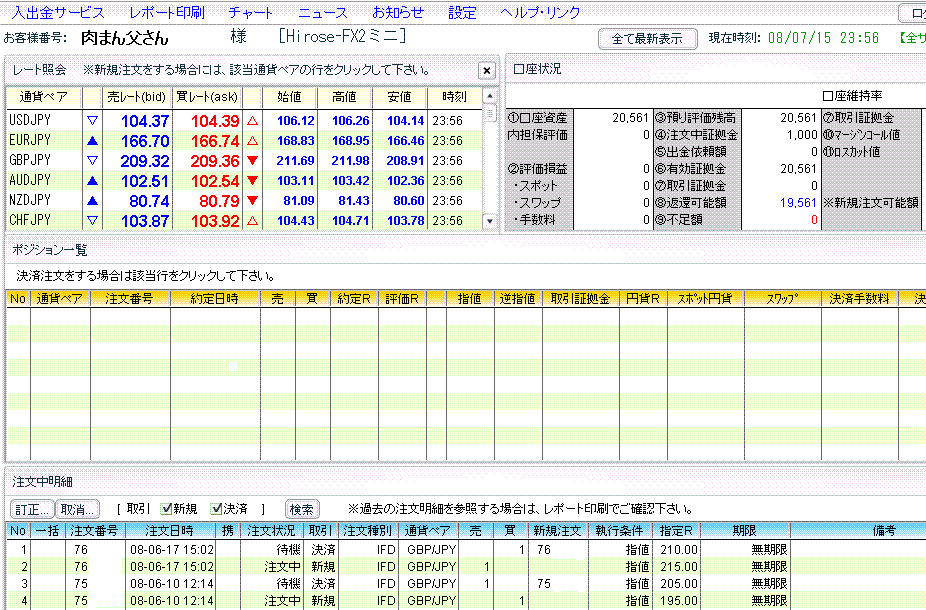Click the EURJPY bid rate 166.70
Image resolution: width=926 pixels, height=610 pixels.
[x=145, y=141]
